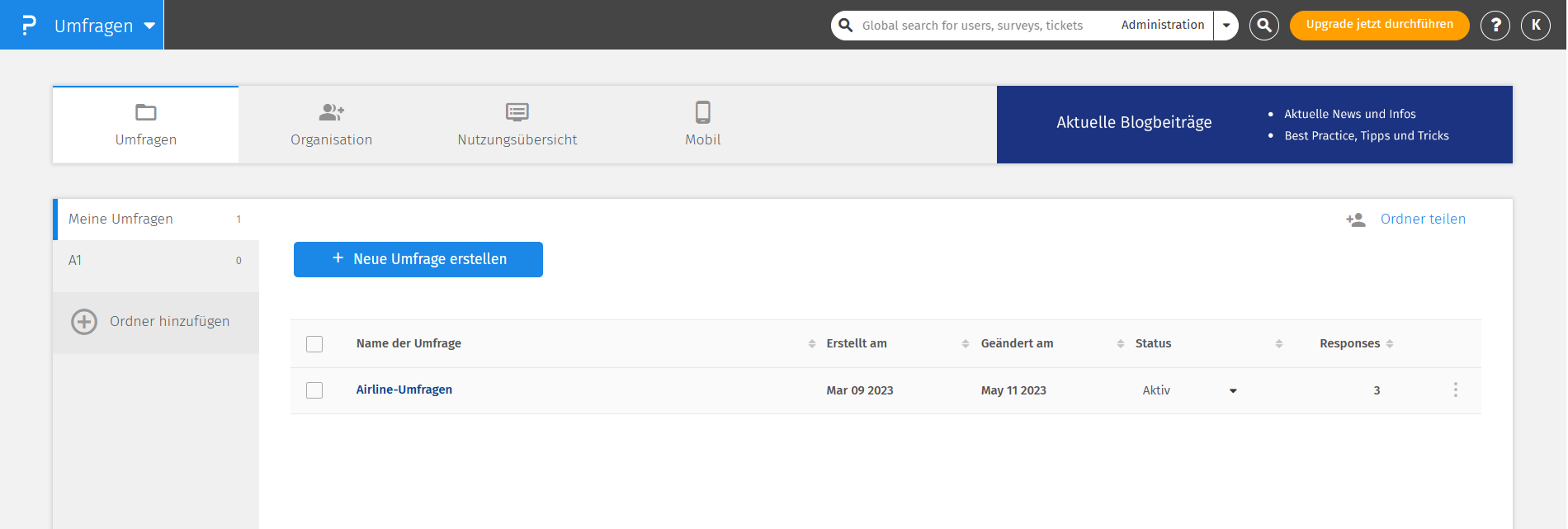Expand the Administration search scope dropdown

pyautogui.click(x=1226, y=26)
